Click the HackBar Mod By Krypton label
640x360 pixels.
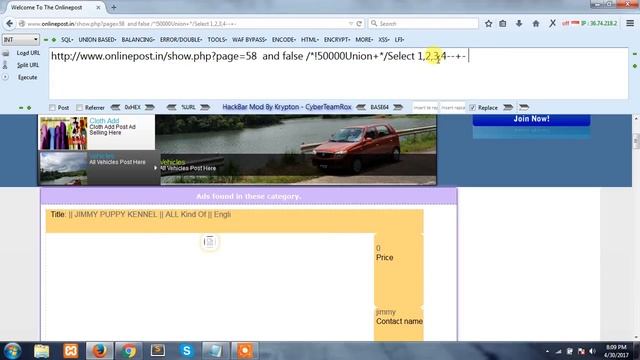(287, 107)
